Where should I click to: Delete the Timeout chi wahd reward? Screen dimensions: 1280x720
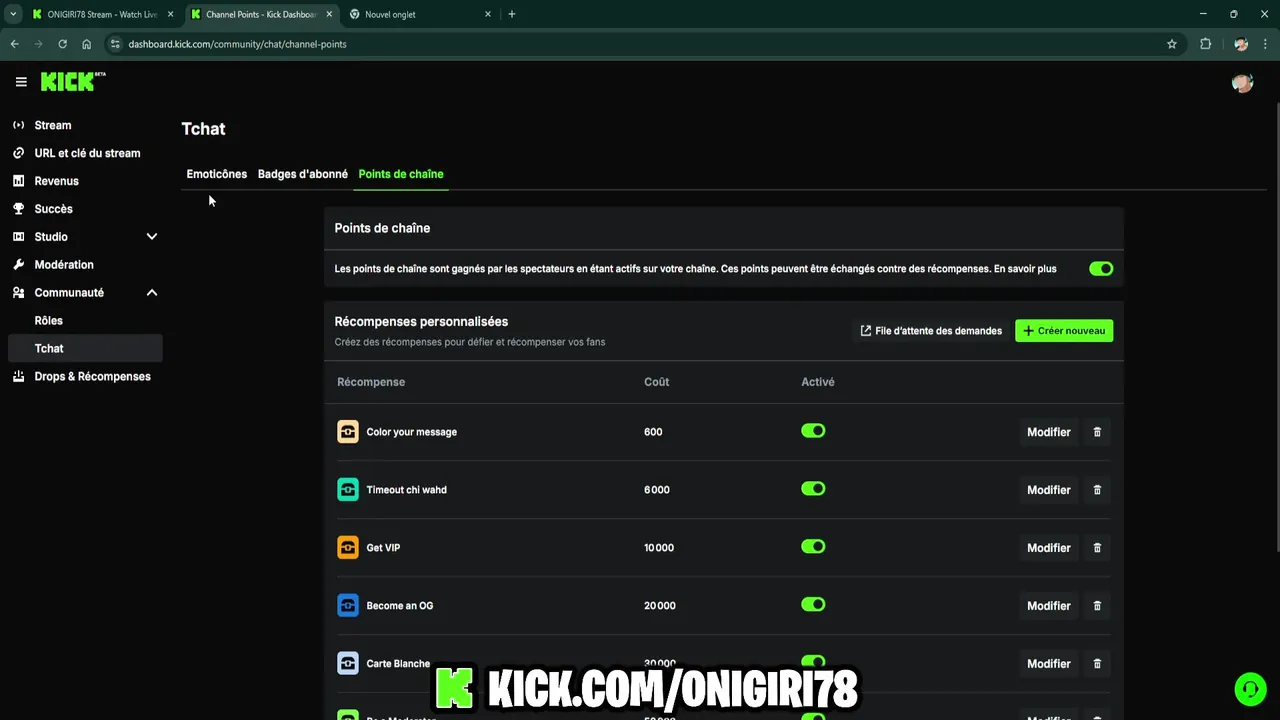[1097, 490]
